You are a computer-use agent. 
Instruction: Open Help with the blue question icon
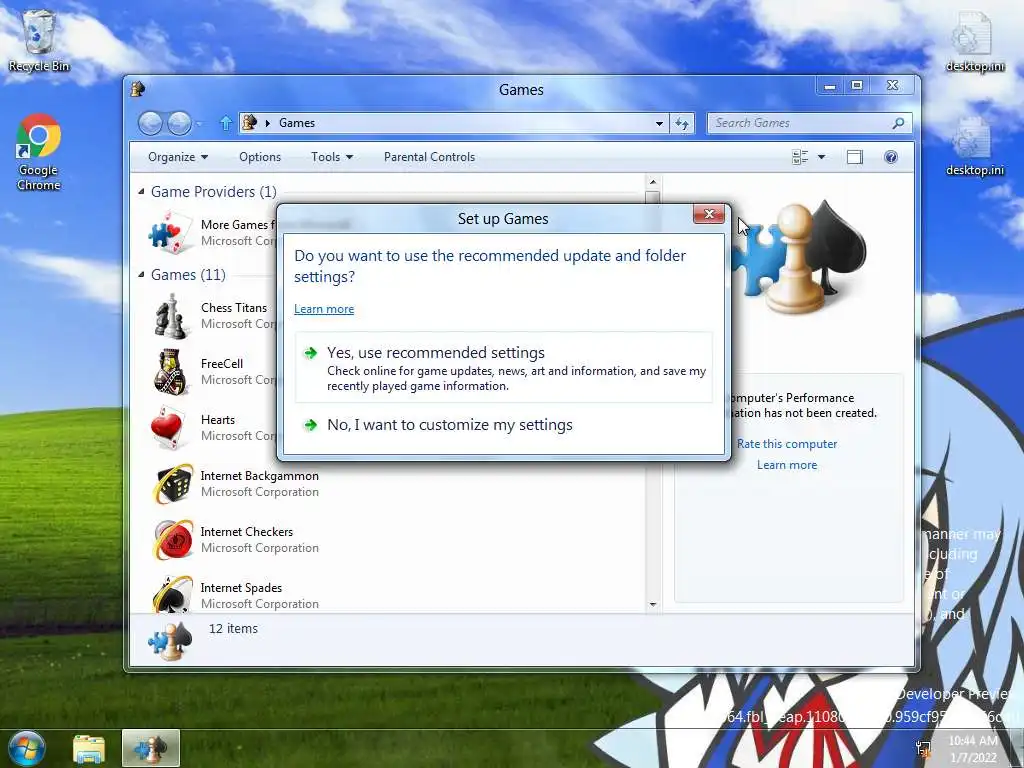point(891,157)
